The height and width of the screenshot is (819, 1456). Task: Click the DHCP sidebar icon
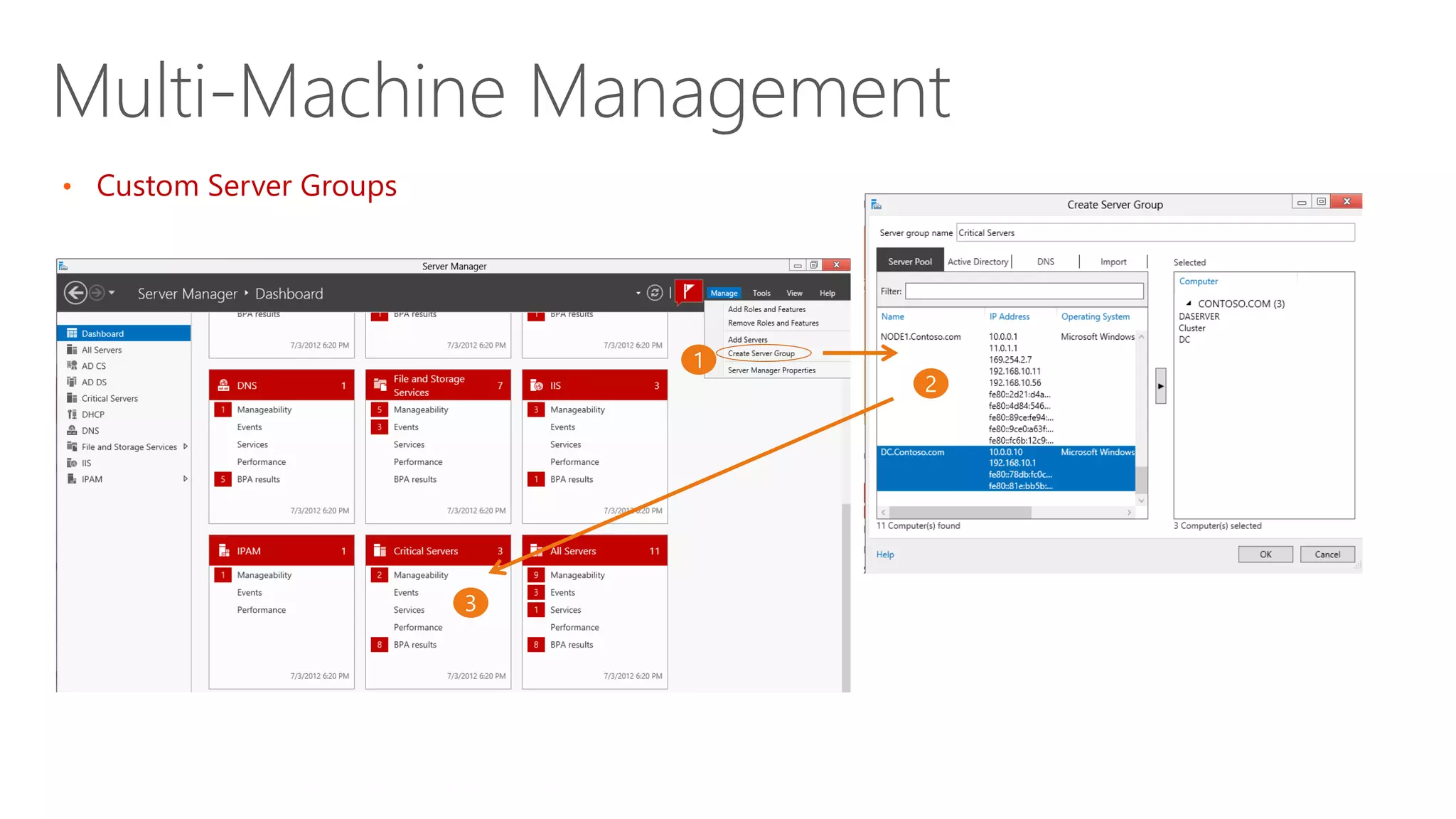(x=72, y=414)
